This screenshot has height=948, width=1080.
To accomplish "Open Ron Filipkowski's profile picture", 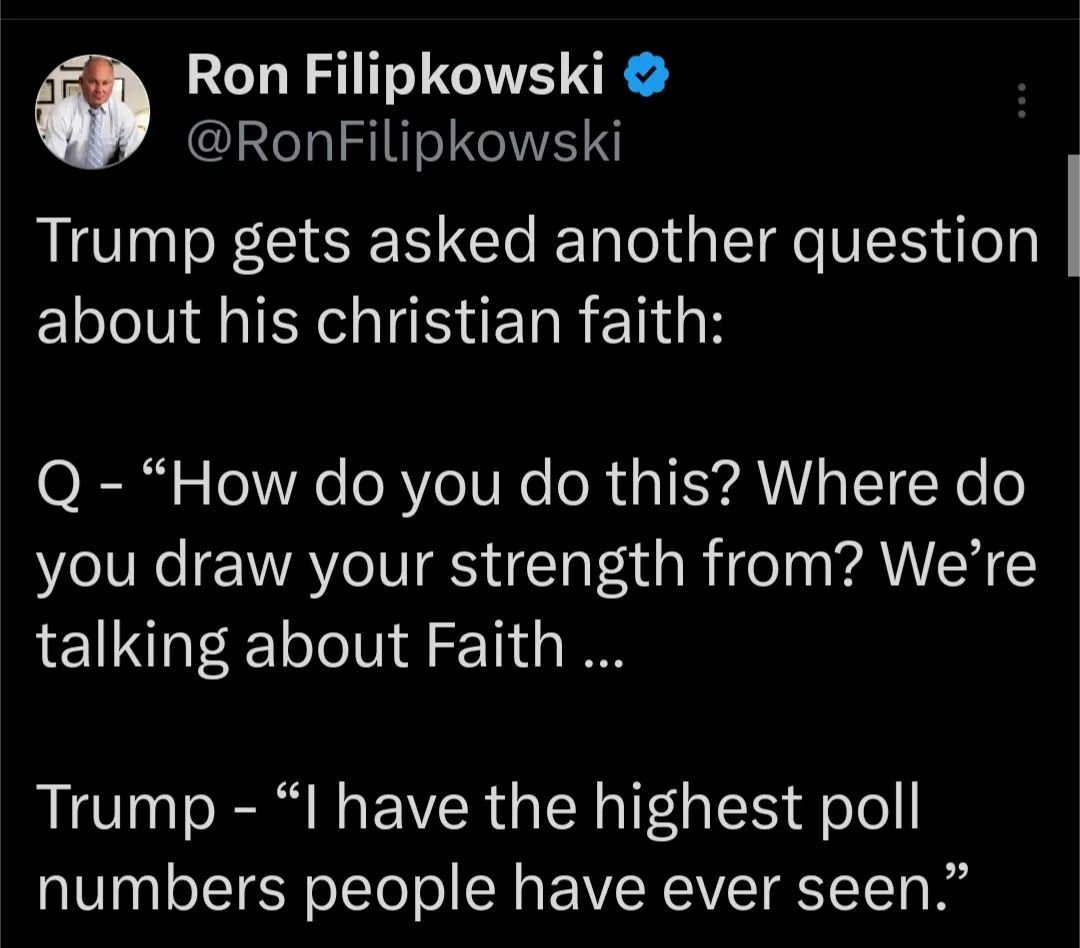I will [x=93, y=111].
